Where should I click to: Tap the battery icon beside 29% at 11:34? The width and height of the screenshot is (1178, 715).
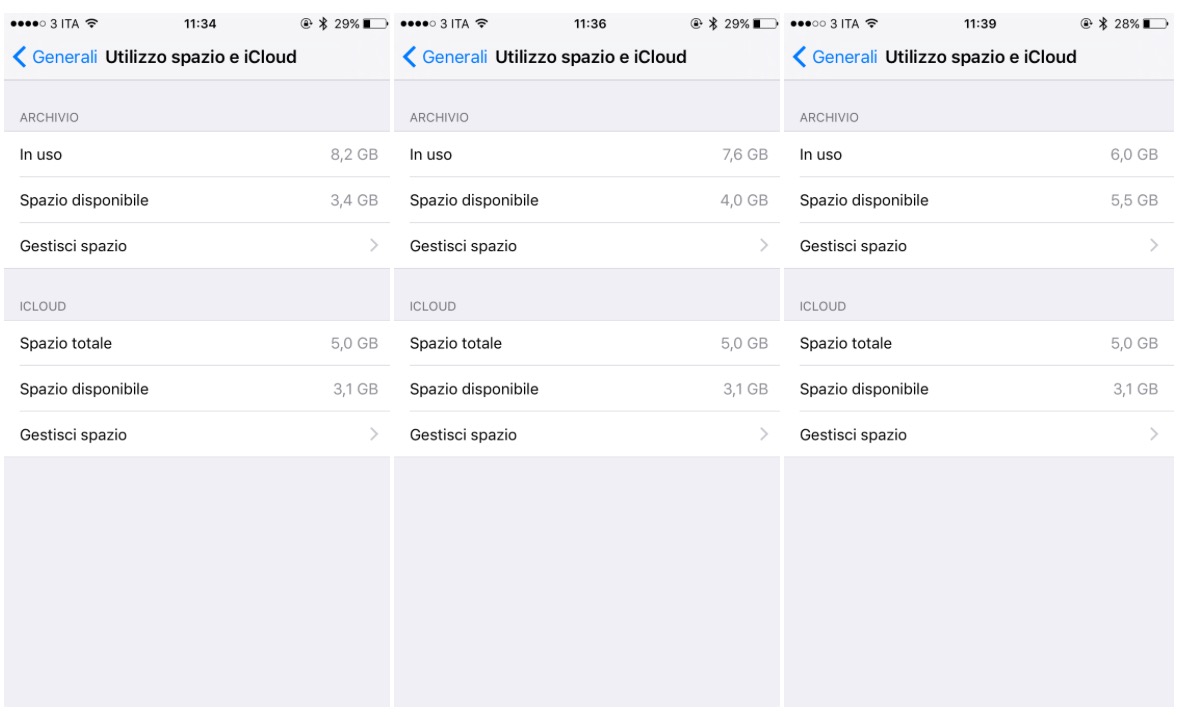[375, 23]
